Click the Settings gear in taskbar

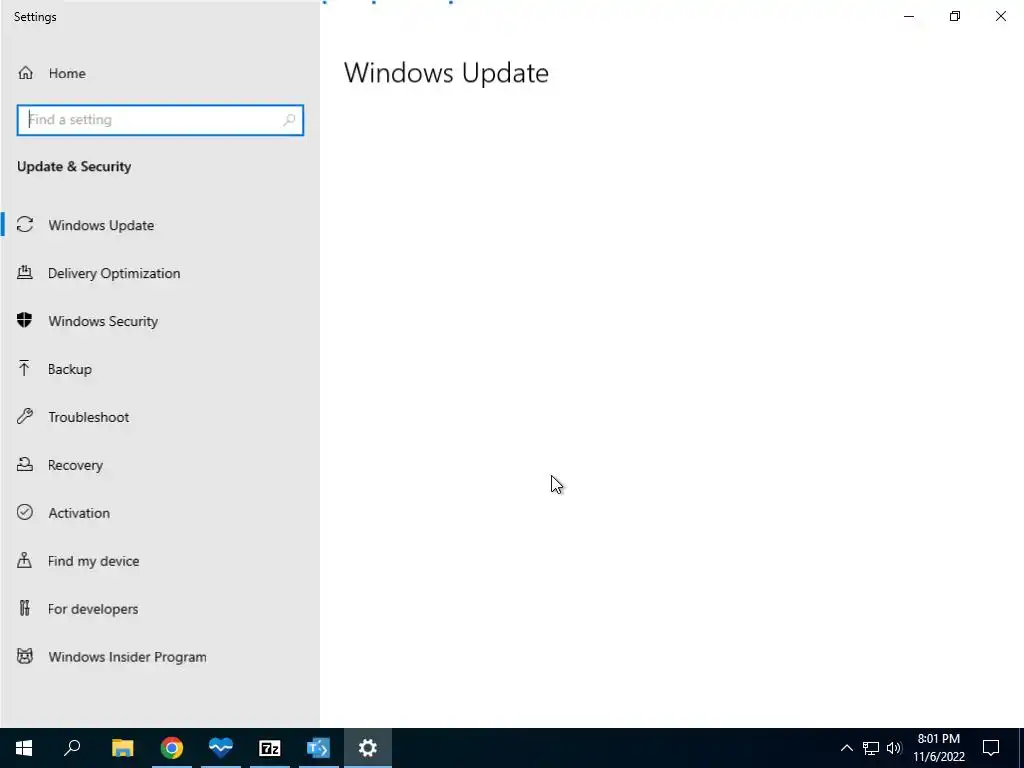tap(368, 748)
